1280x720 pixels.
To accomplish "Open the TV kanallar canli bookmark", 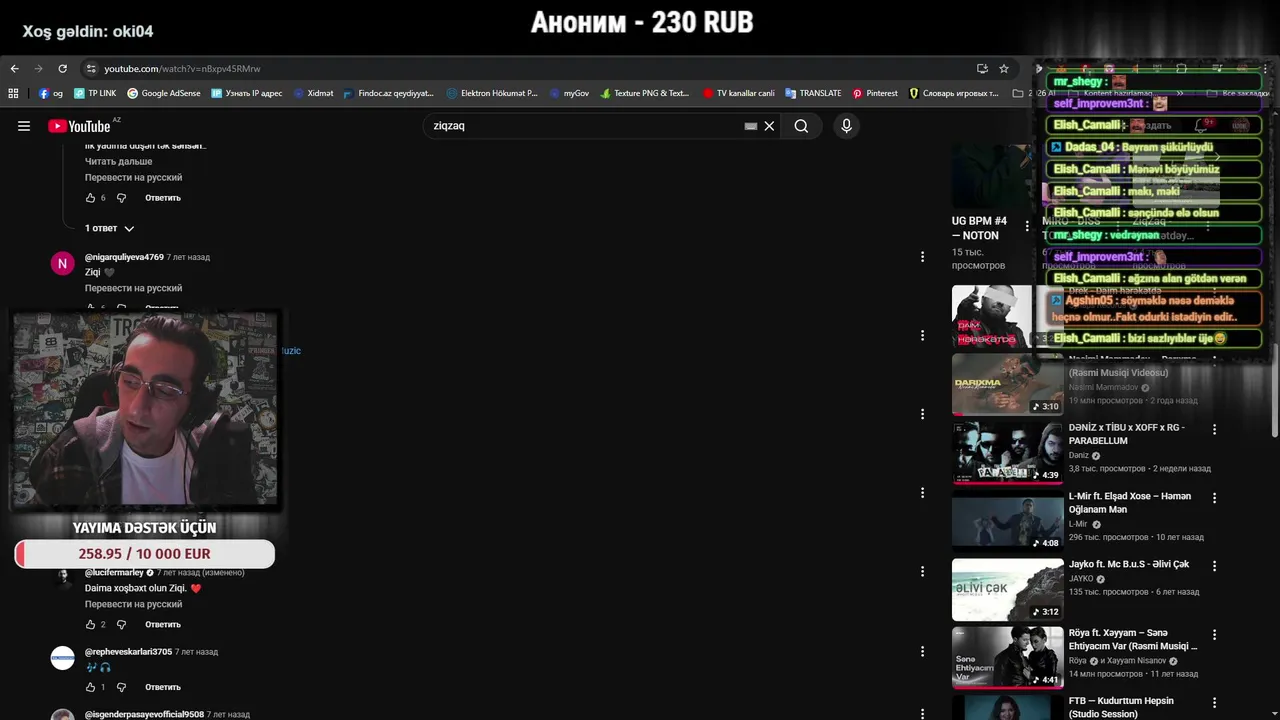I will coord(738,93).
